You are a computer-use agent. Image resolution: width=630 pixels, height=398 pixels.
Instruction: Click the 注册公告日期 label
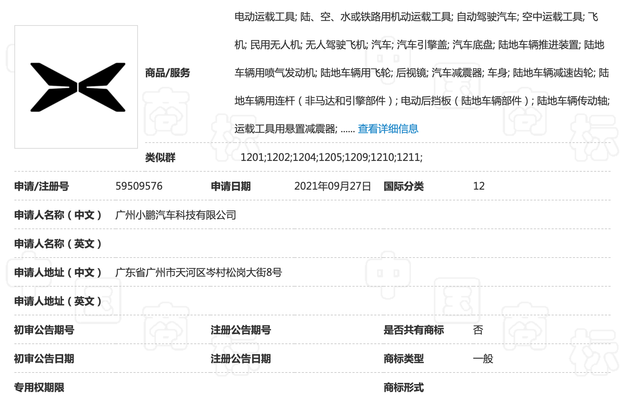(241, 359)
